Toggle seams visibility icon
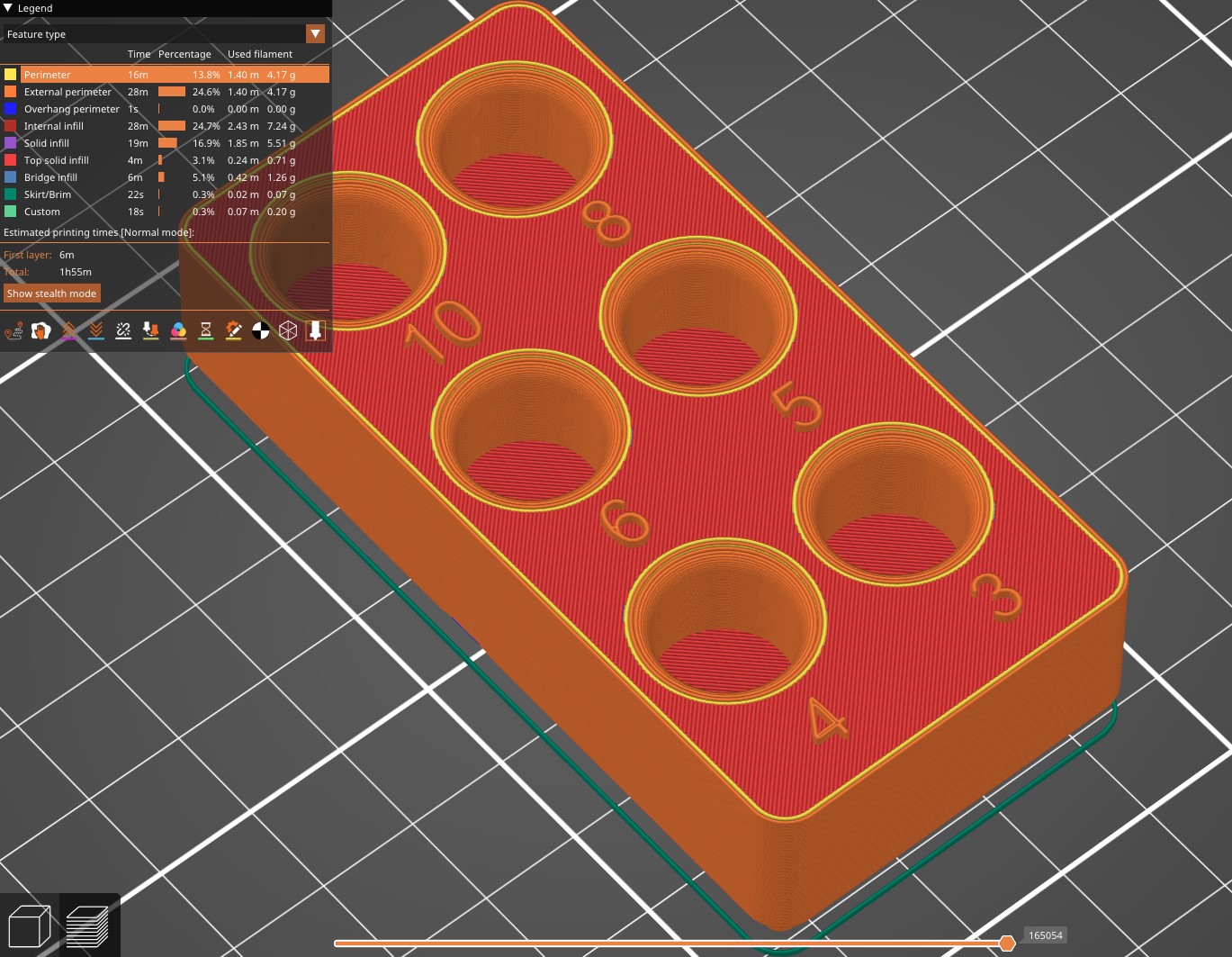This screenshot has height=957, width=1232. click(123, 331)
